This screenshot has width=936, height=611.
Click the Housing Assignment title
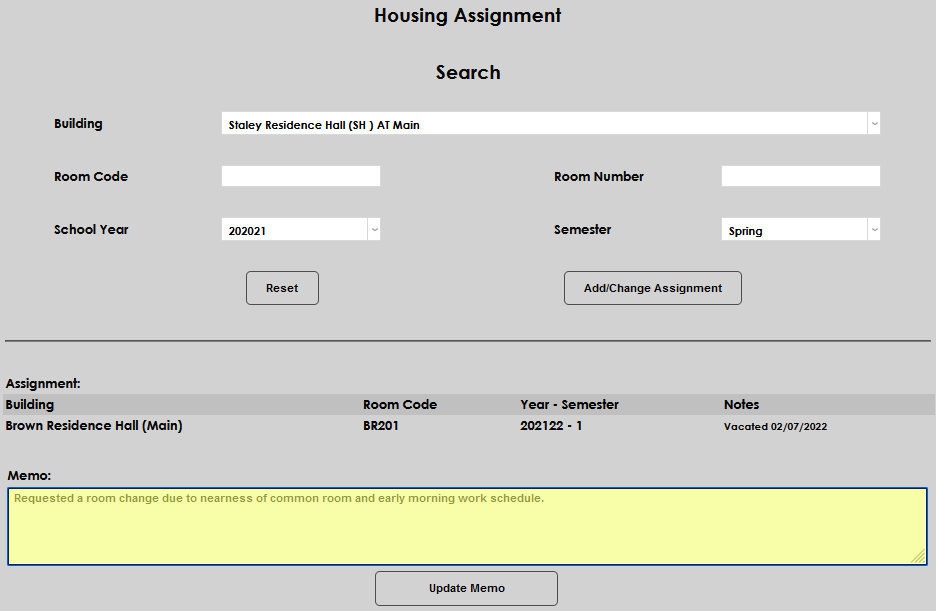tap(467, 15)
